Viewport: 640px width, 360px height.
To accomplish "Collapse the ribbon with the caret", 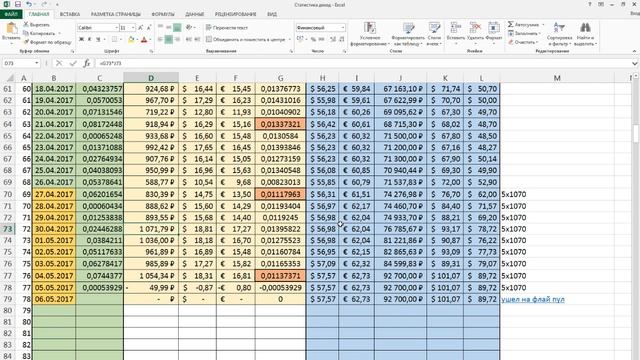I will (634, 51).
